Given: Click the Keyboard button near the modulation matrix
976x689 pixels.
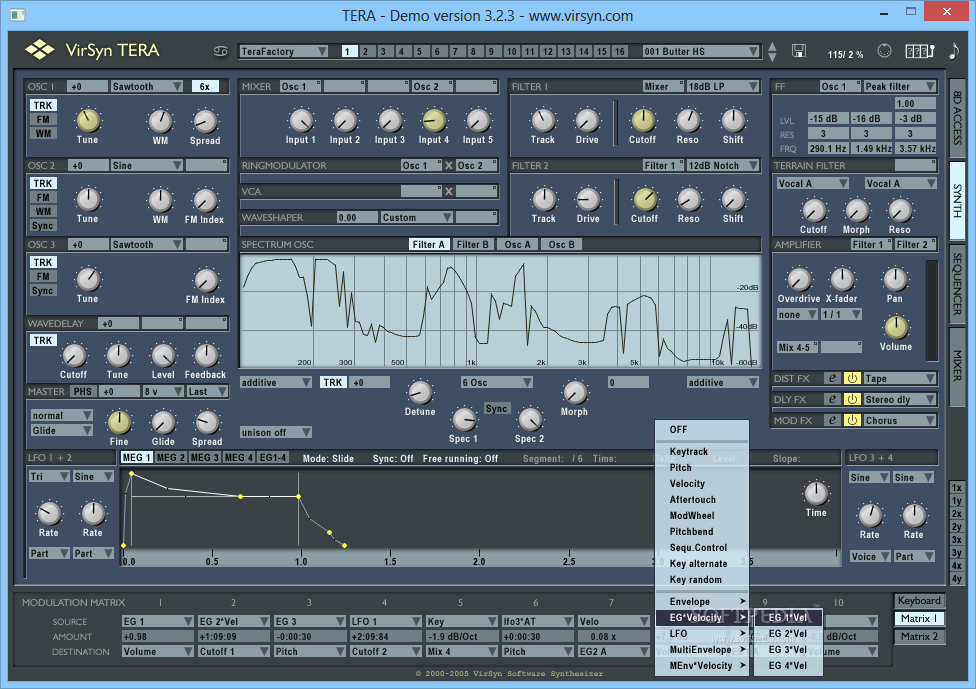Looking at the screenshot, I should click(919, 601).
